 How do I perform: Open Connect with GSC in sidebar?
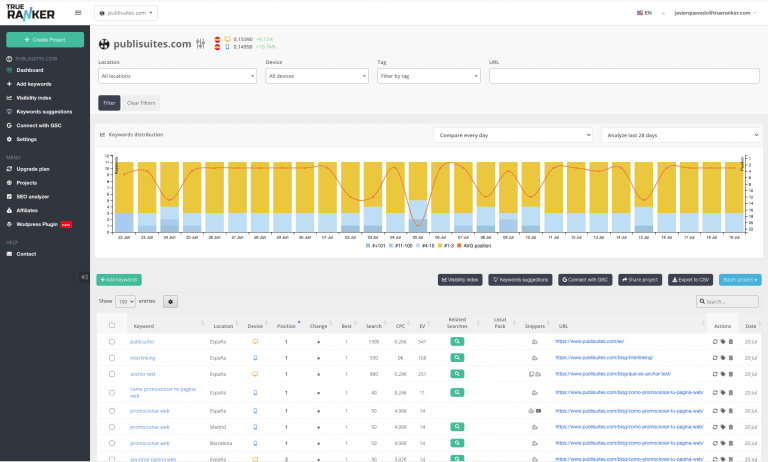(39, 125)
